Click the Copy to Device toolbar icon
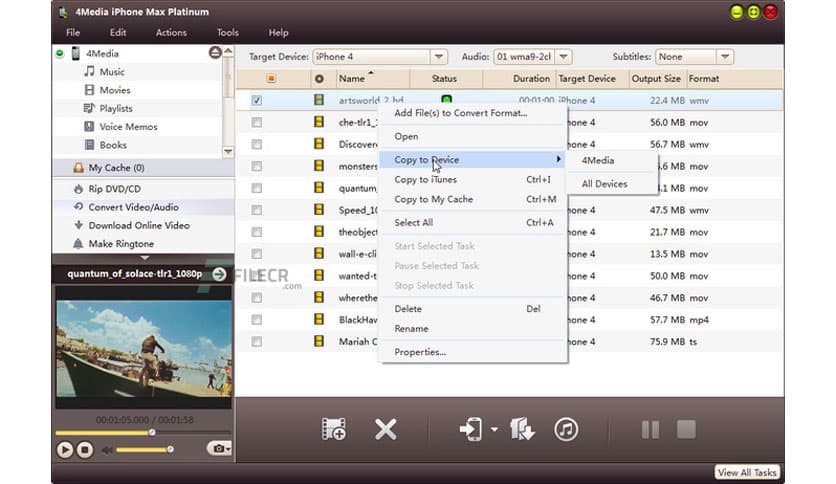 [x=471, y=429]
